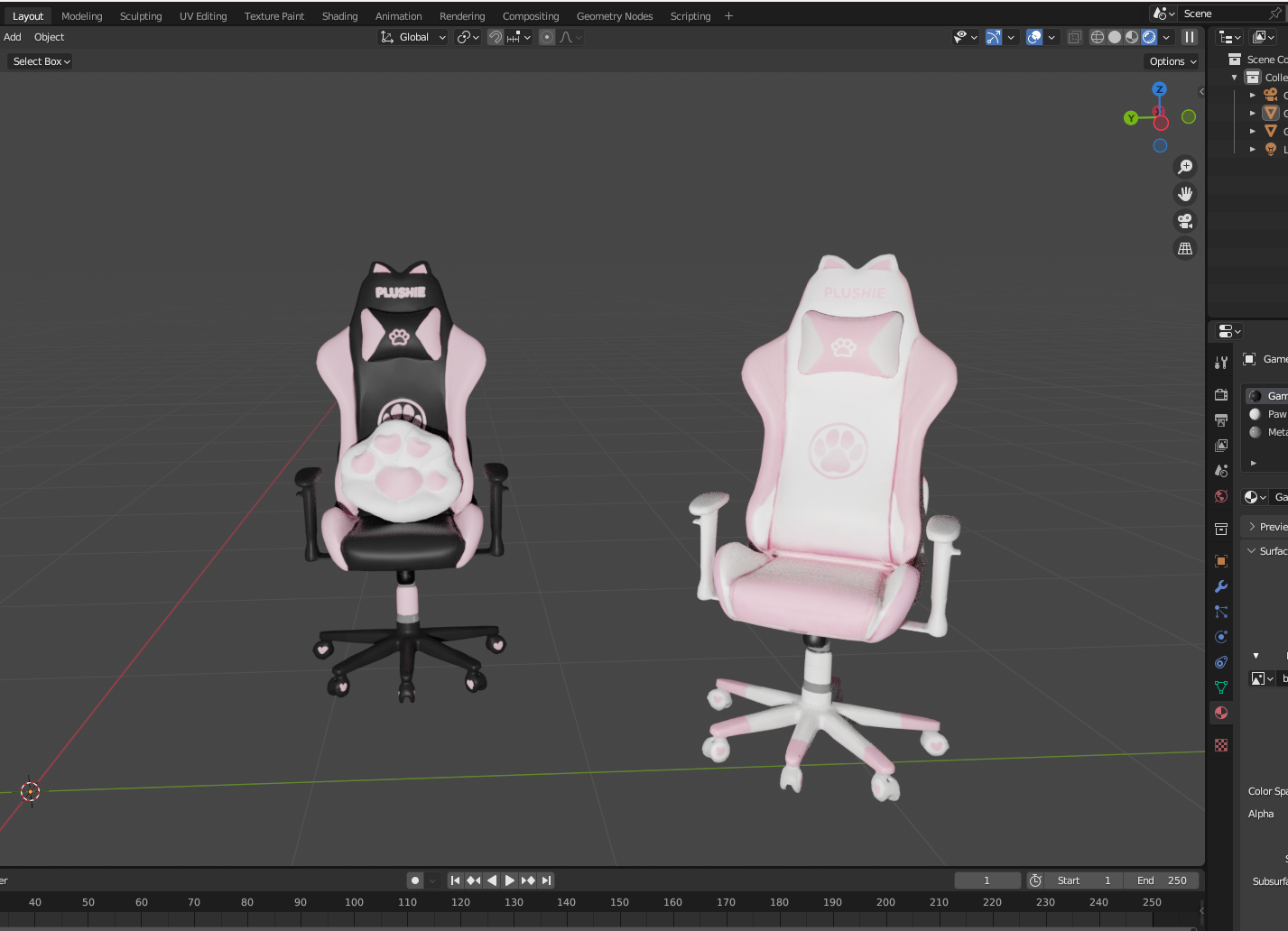
Task: Open the Select Box mode dropdown
Action: 40,61
